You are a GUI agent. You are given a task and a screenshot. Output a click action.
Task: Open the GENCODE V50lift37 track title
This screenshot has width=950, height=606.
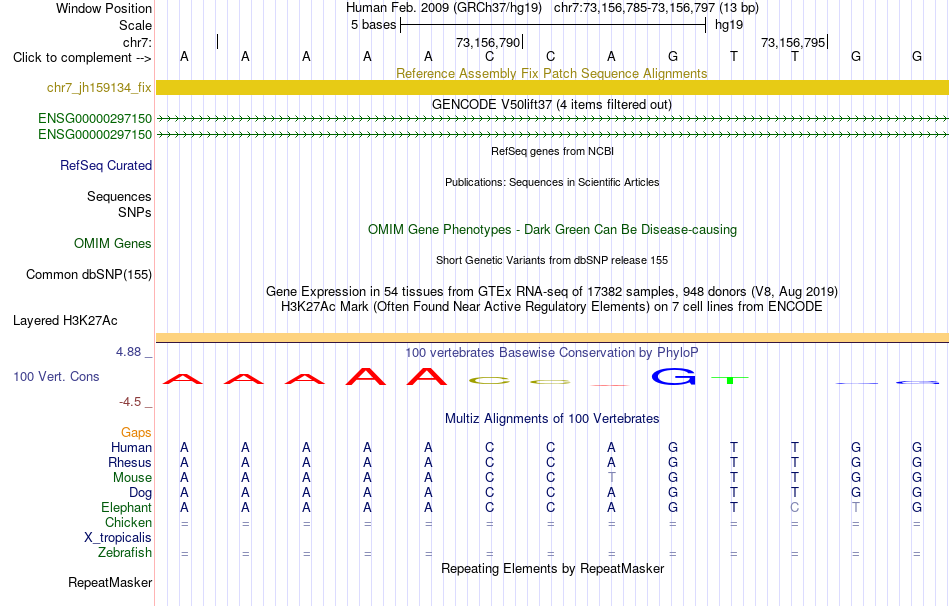[552, 104]
